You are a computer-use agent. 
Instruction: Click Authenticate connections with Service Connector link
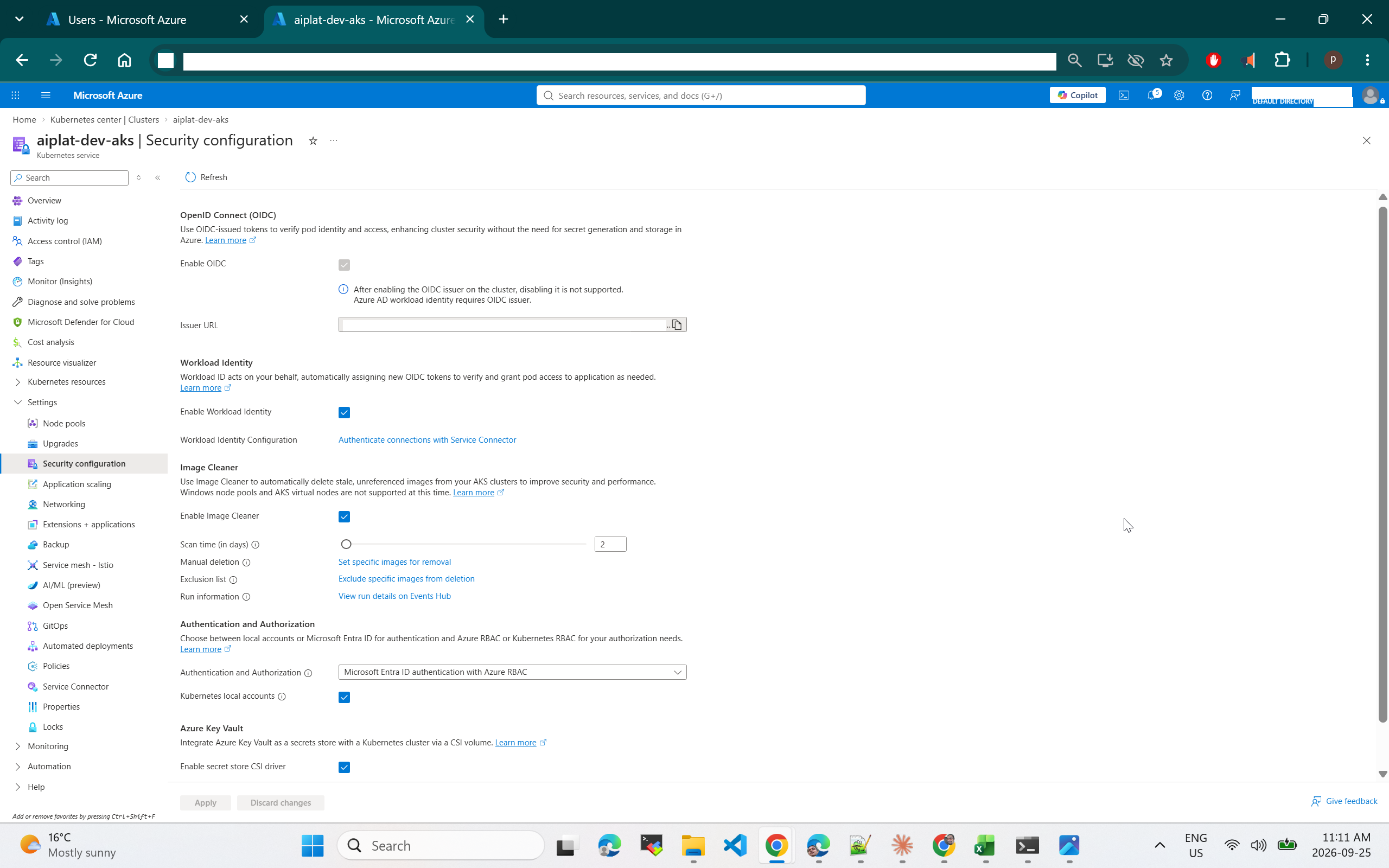(427, 440)
